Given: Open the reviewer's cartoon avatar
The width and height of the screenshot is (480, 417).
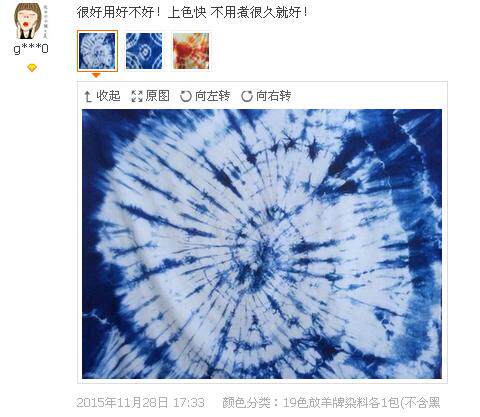Looking at the screenshot, I should [31, 21].
